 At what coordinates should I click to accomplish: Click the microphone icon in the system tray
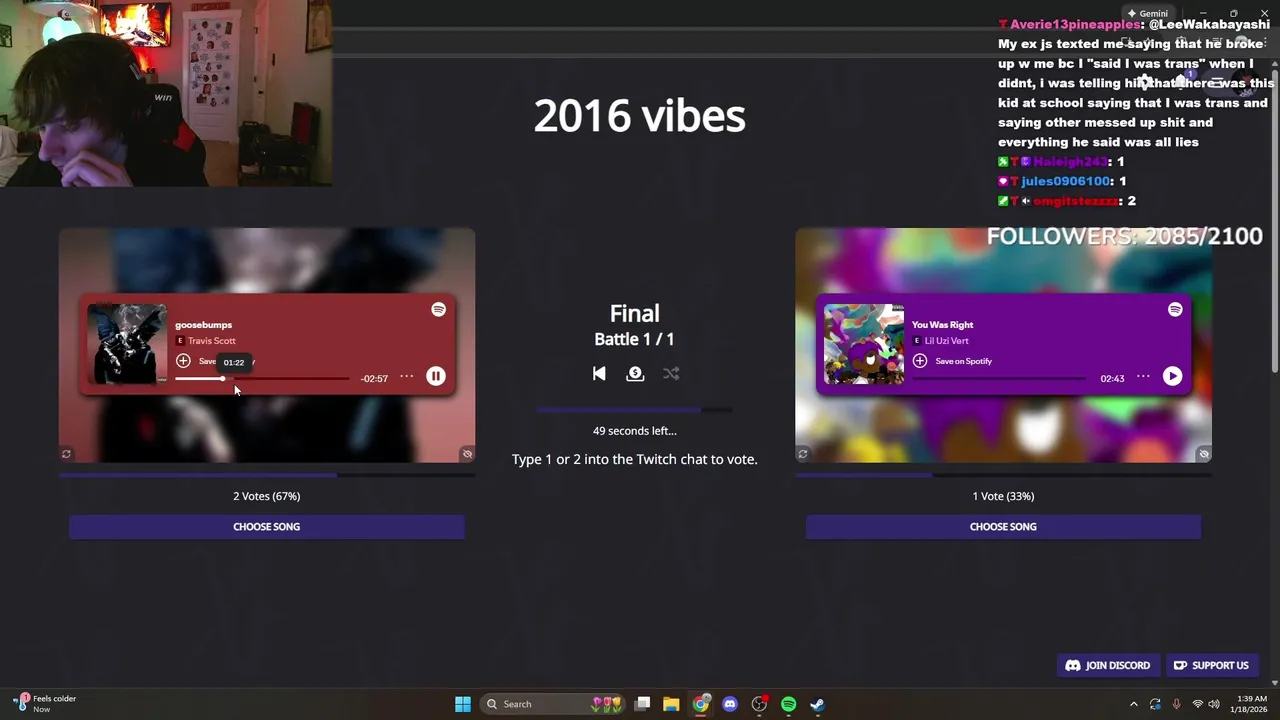pos(1176,704)
